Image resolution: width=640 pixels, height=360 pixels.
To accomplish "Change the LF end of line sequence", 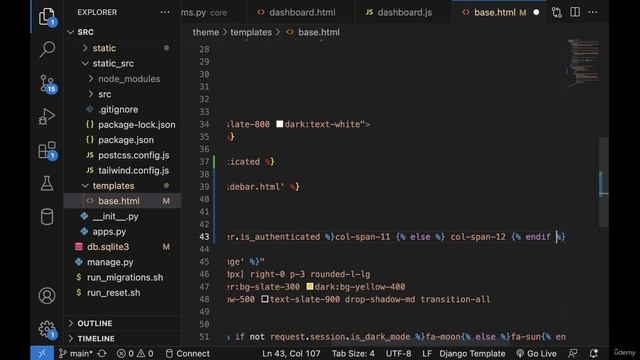I will click(x=427, y=353).
